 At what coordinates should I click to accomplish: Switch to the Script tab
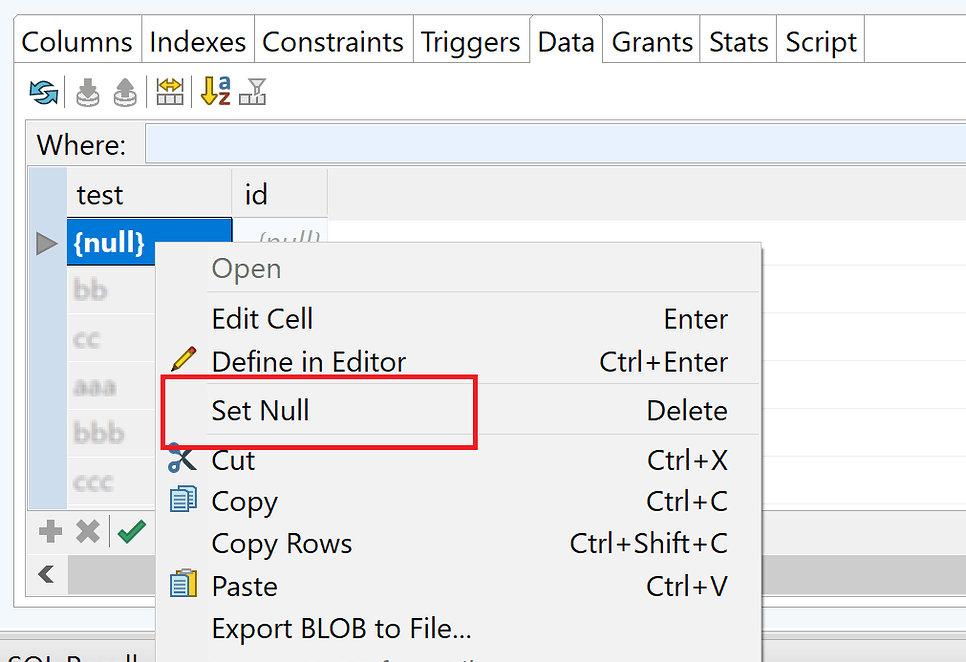point(819,41)
